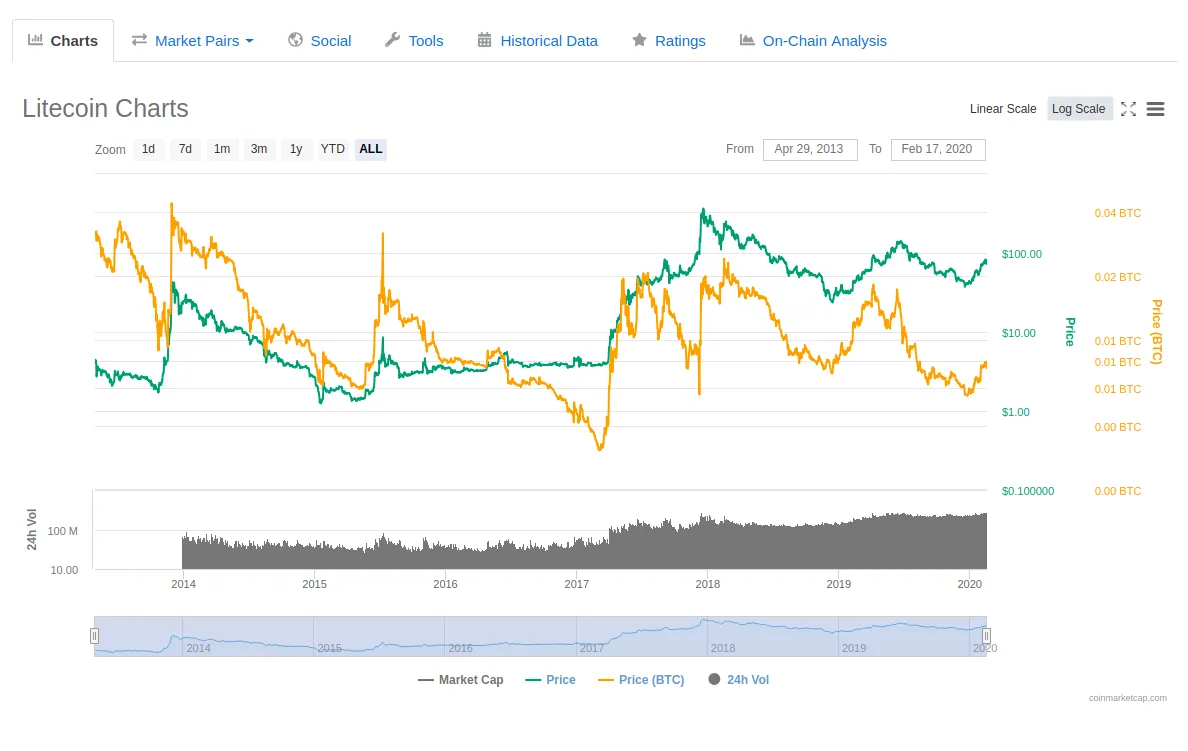The width and height of the screenshot is (1188, 751).
Task: Click the left navigator range handle
Action: click(x=95, y=636)
